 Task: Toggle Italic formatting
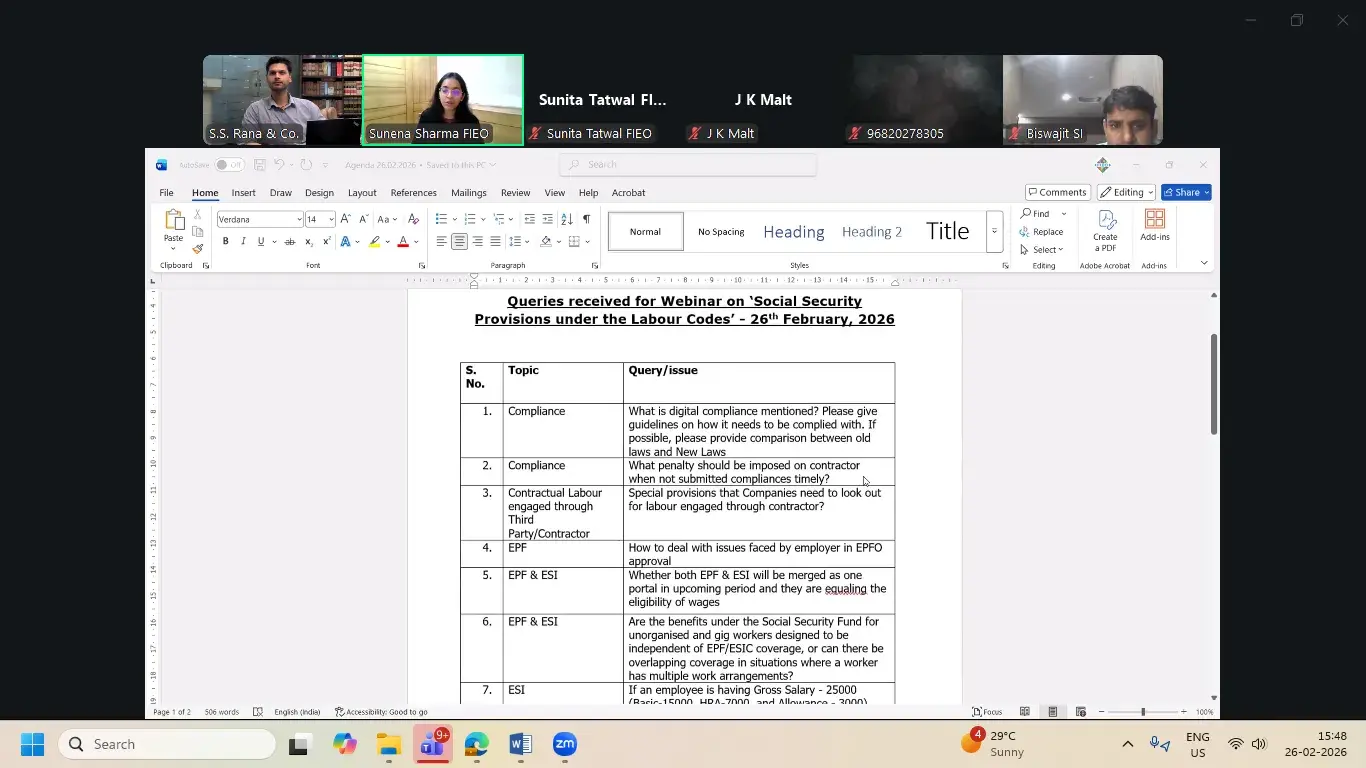(243, 241)
